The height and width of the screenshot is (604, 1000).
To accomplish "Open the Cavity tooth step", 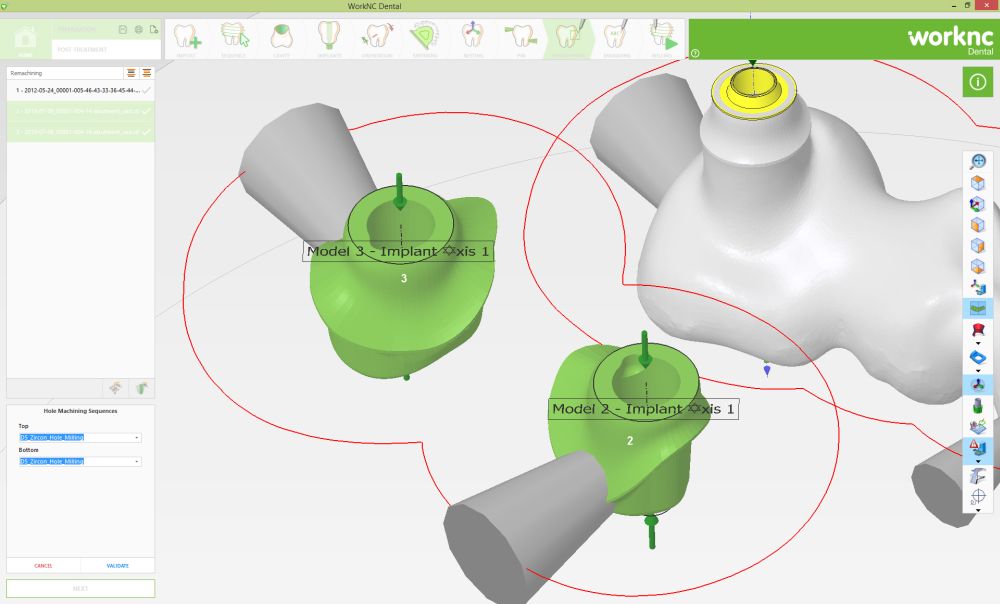I will tap(281, 37).
